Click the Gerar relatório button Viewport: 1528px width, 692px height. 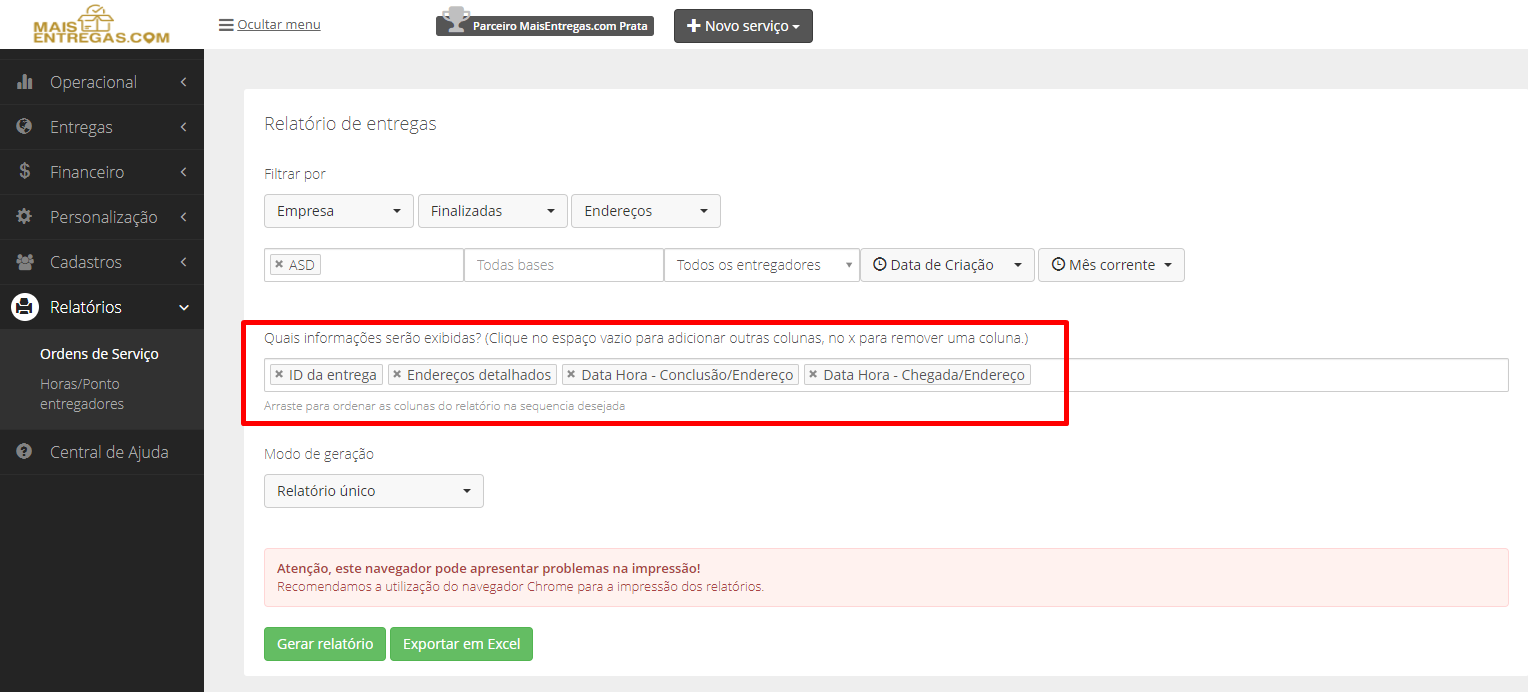(x=325, y=644)
